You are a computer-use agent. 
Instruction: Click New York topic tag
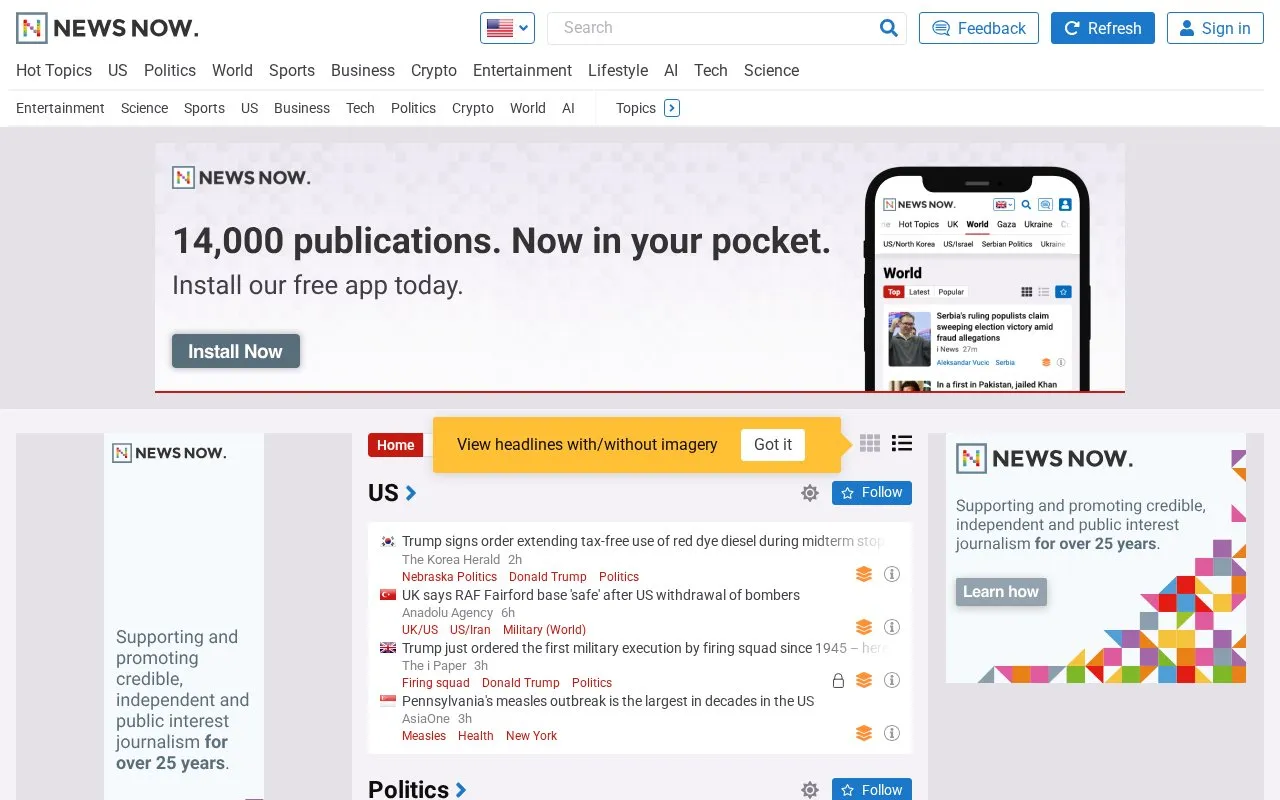point(531,736)
